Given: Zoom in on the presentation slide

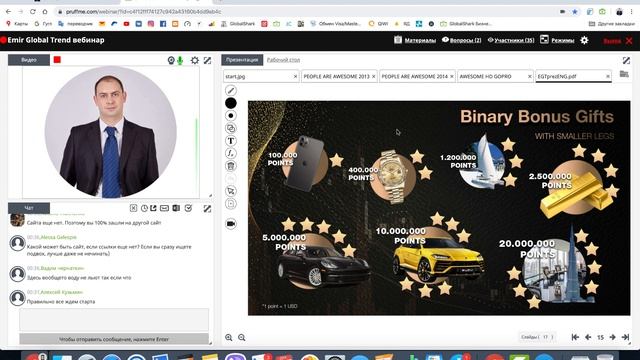Looking at the screenshot, I should point(229,338).
